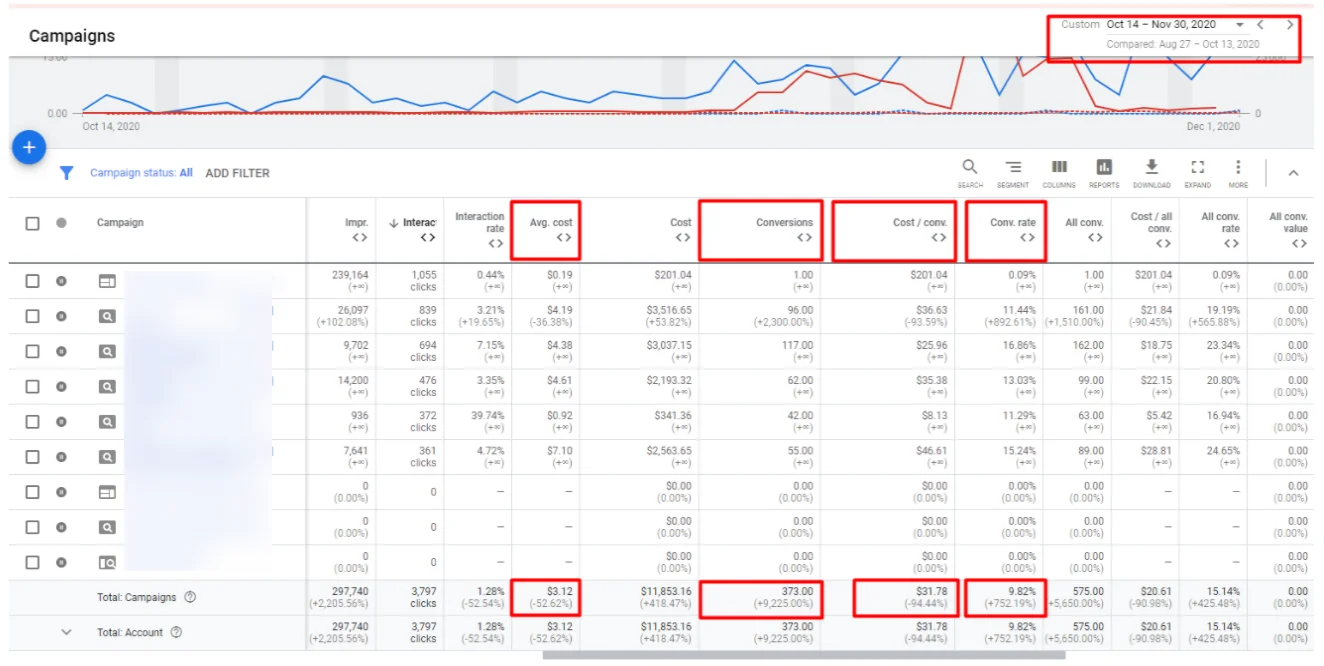Click the Campaign status: All filter
The image size is (1324, 666).
[141, 173]
